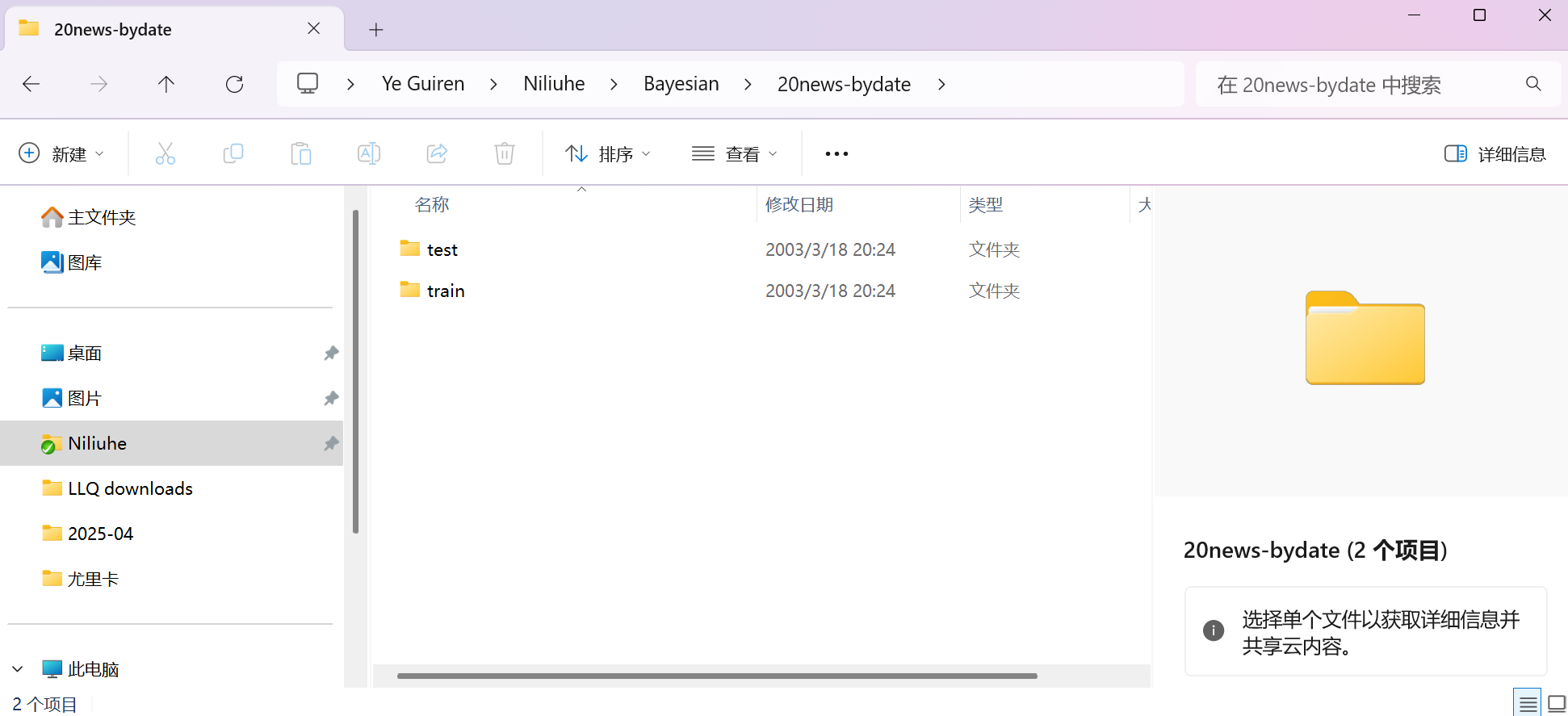This screenshot has width=1568, height=716.
Task: Click the Copy icon in toolbar
Action: pyautogui.click(x=233, y=153)
